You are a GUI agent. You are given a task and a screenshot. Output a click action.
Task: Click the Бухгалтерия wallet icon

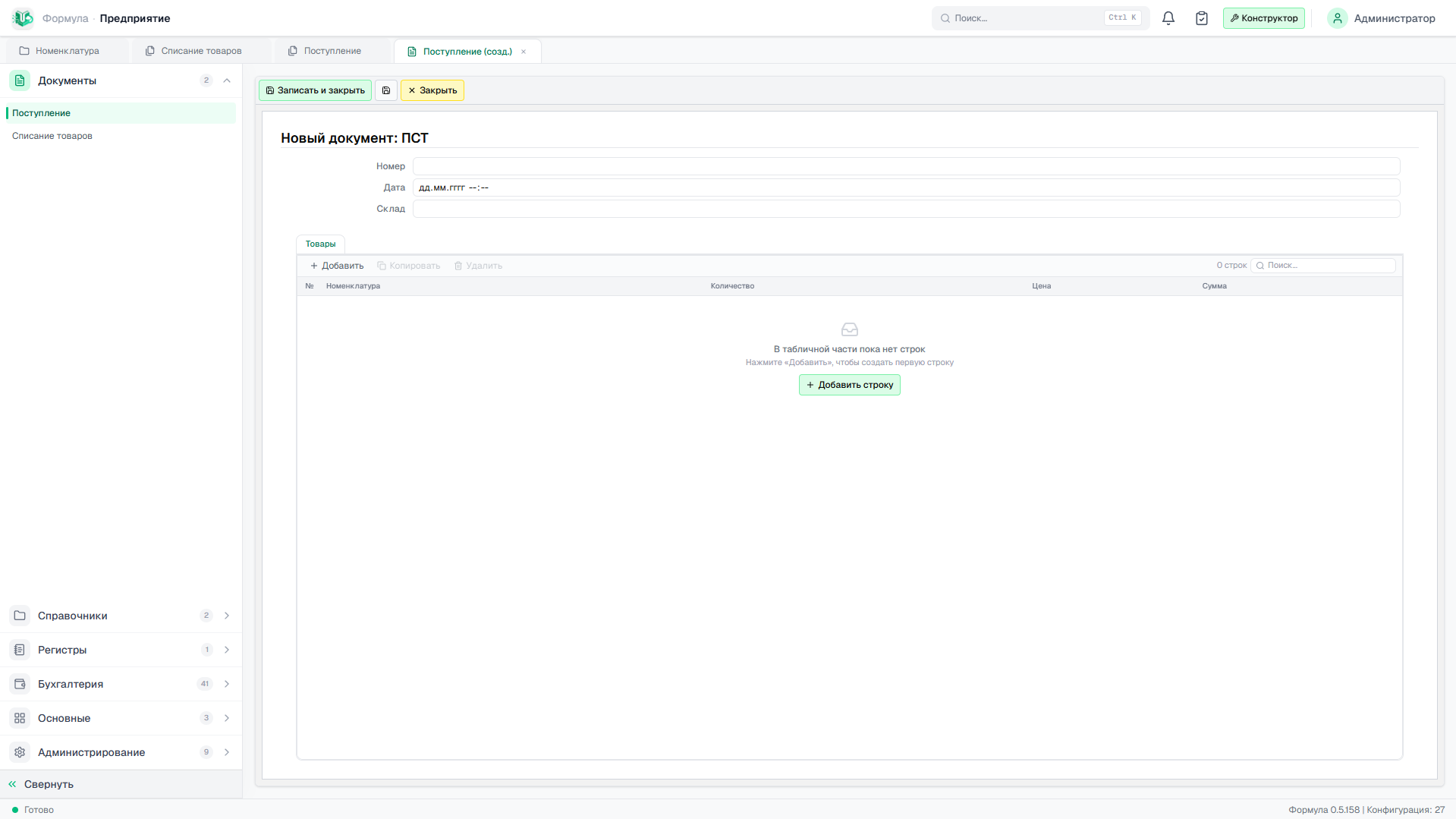(x=20, y=684)
